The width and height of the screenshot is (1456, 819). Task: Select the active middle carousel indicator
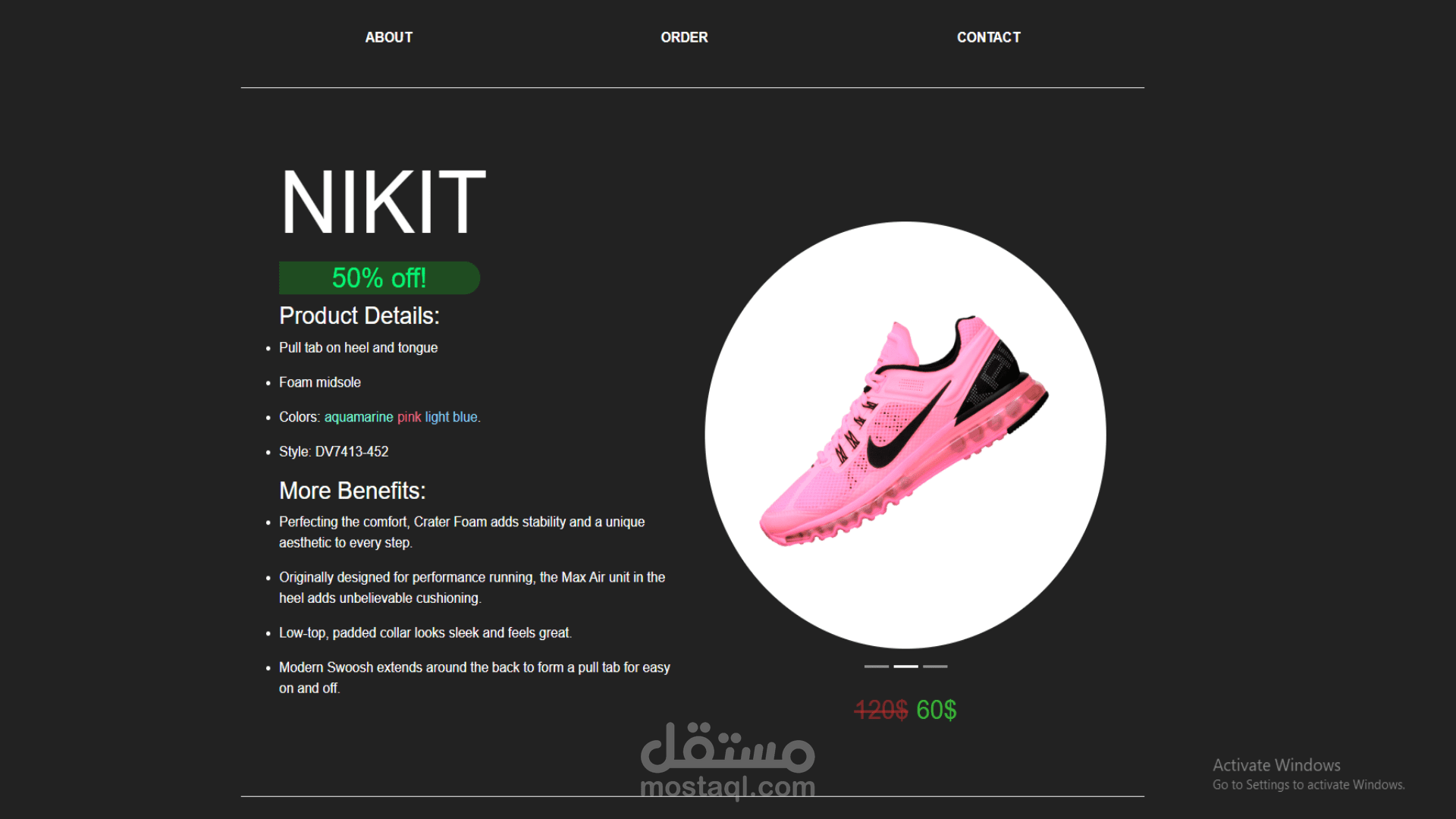point(905,667)
